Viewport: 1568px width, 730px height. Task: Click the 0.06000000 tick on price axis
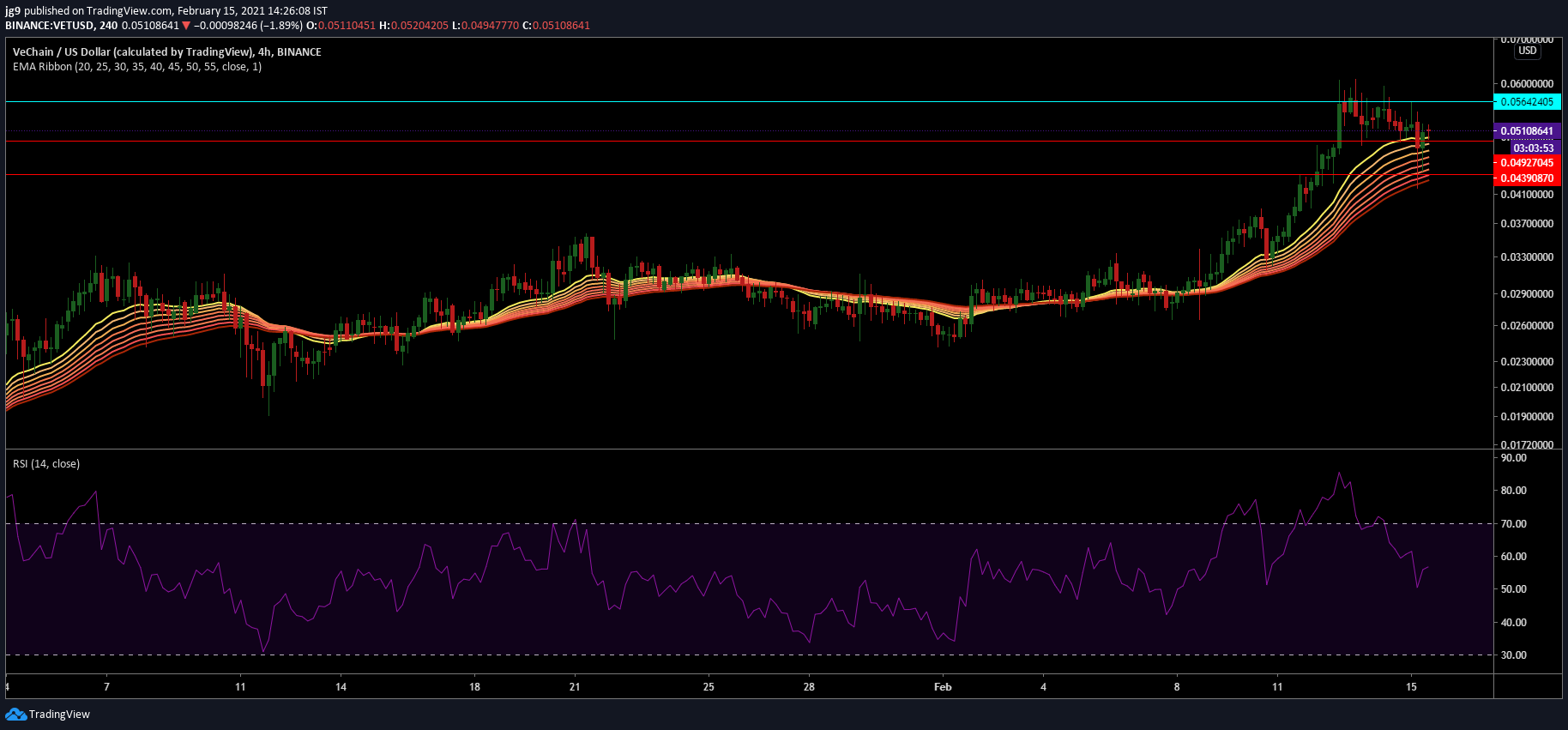point(1527,84)
